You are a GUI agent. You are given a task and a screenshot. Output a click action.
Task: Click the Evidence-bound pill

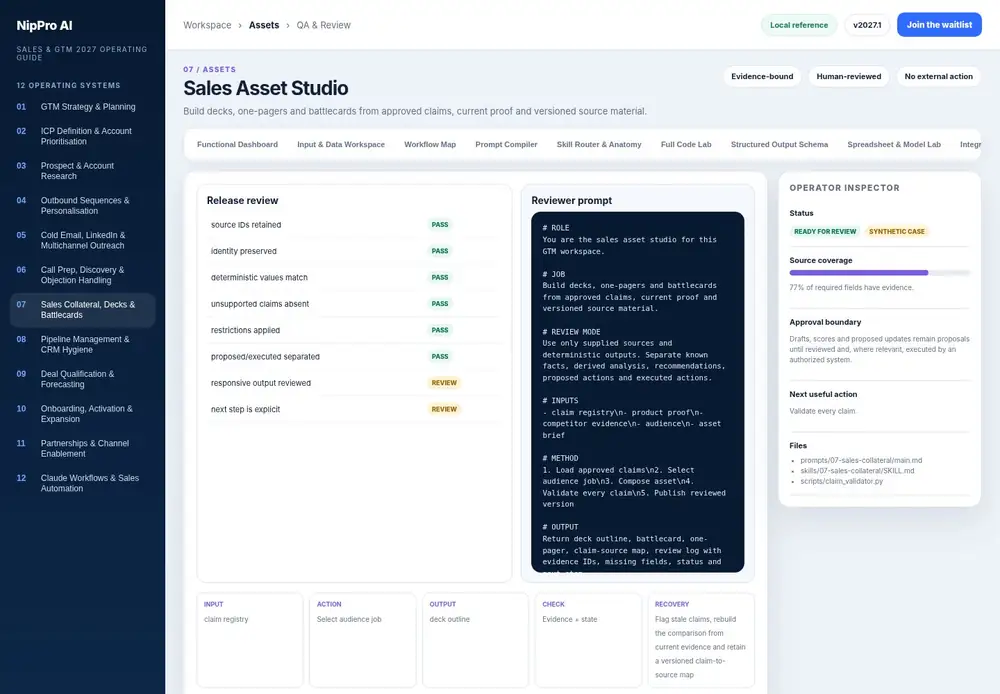point(761,77)
